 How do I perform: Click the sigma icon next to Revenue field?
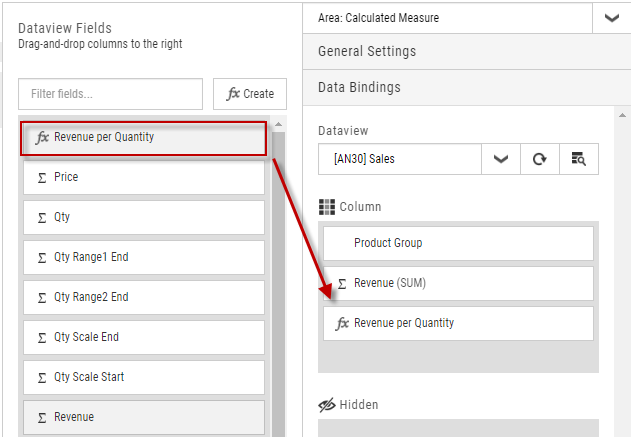42,418
